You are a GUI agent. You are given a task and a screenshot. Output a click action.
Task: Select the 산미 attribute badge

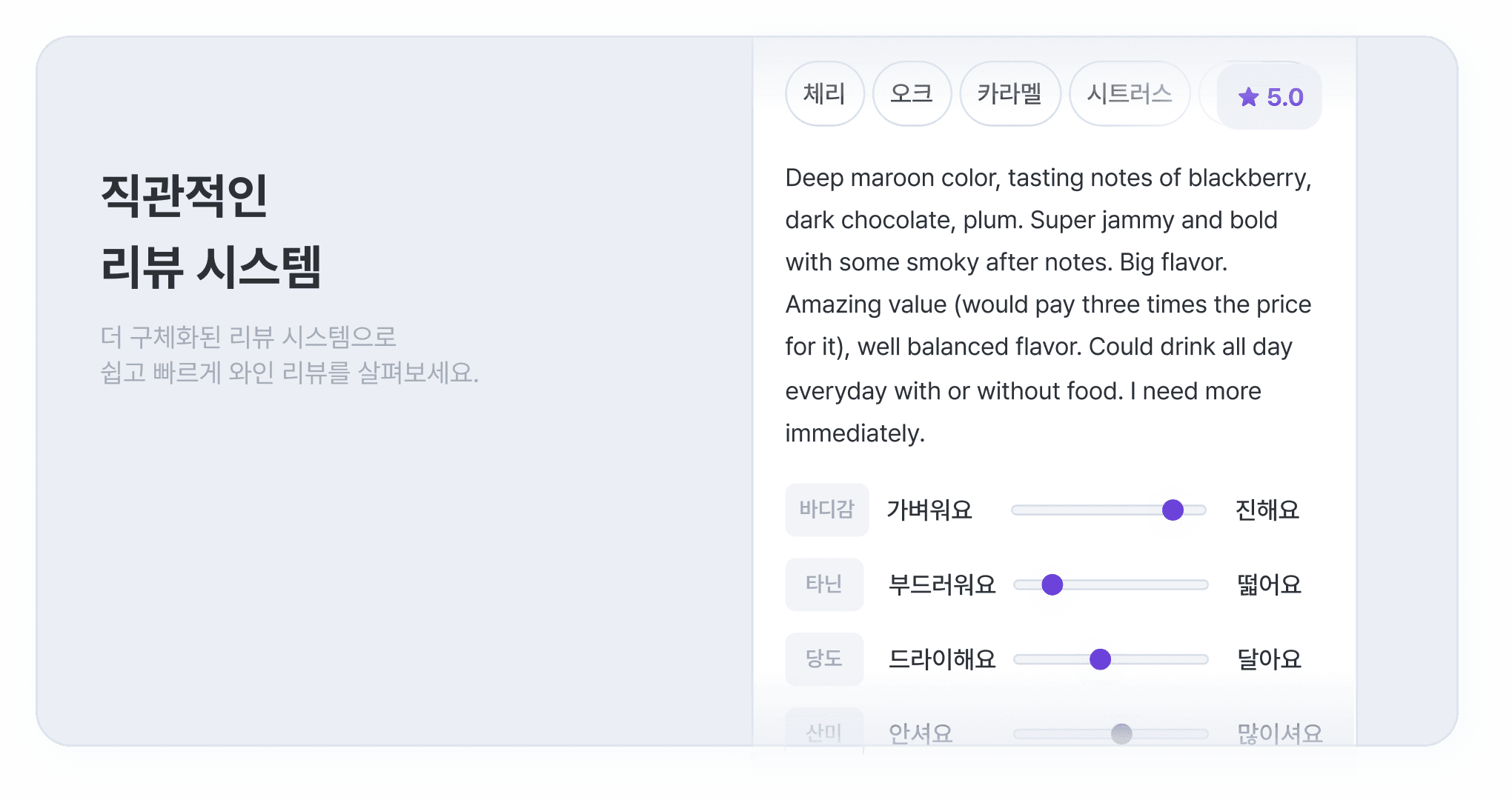pos(824,732)
